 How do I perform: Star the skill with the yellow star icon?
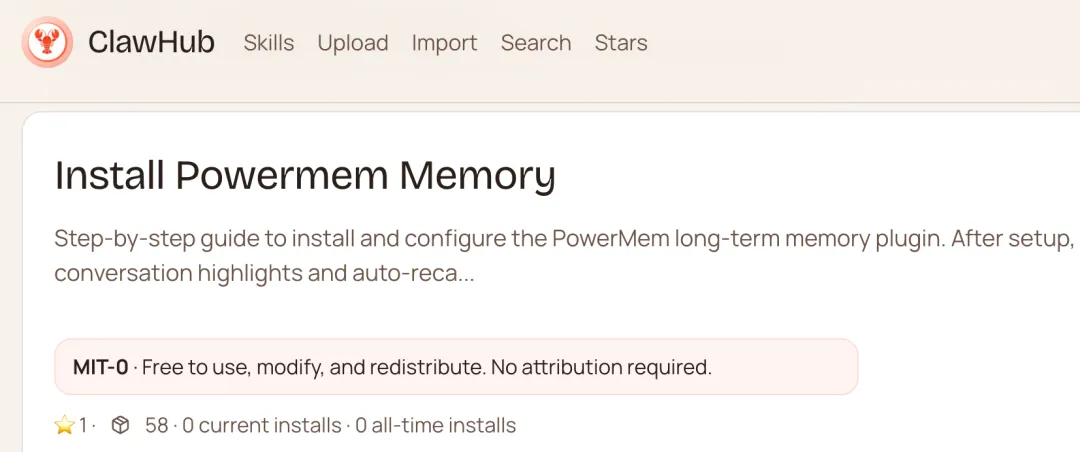(x=65, y=426)
